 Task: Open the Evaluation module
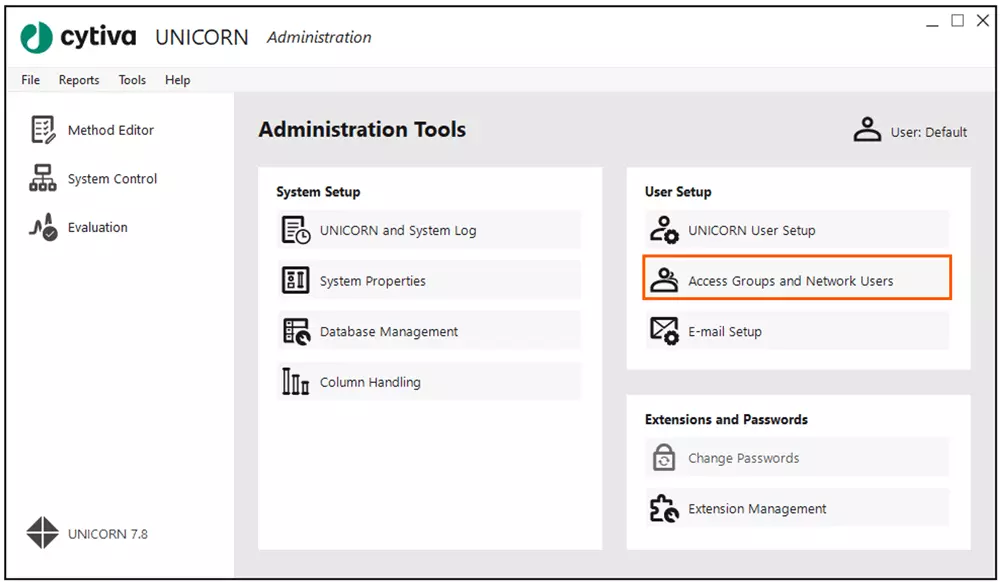[x=97, y=227]
